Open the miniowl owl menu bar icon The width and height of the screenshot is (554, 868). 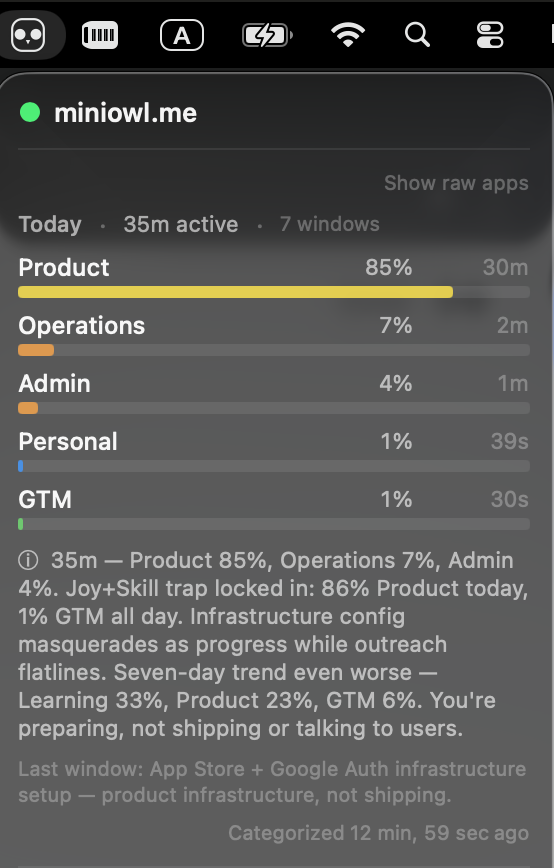pos(28,35)
